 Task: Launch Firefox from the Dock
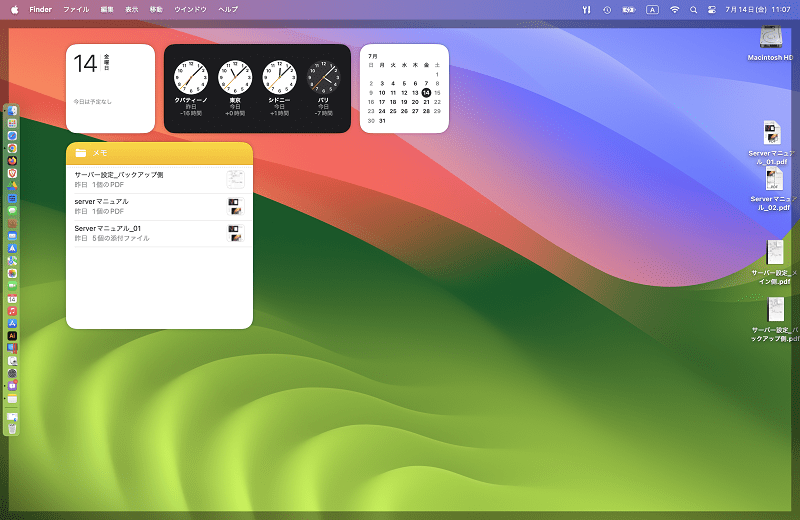coord(12,161)
